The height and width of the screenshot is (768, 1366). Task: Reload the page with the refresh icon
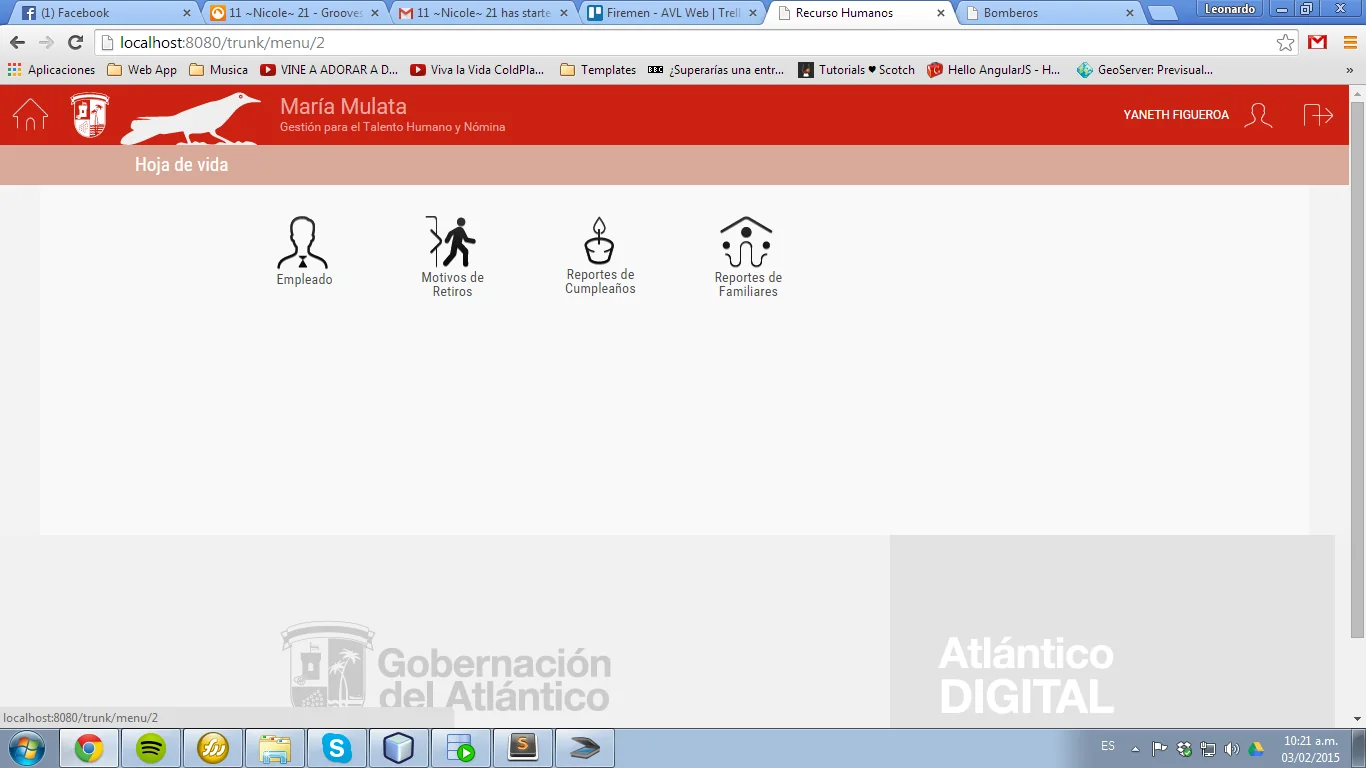point(75,43)
